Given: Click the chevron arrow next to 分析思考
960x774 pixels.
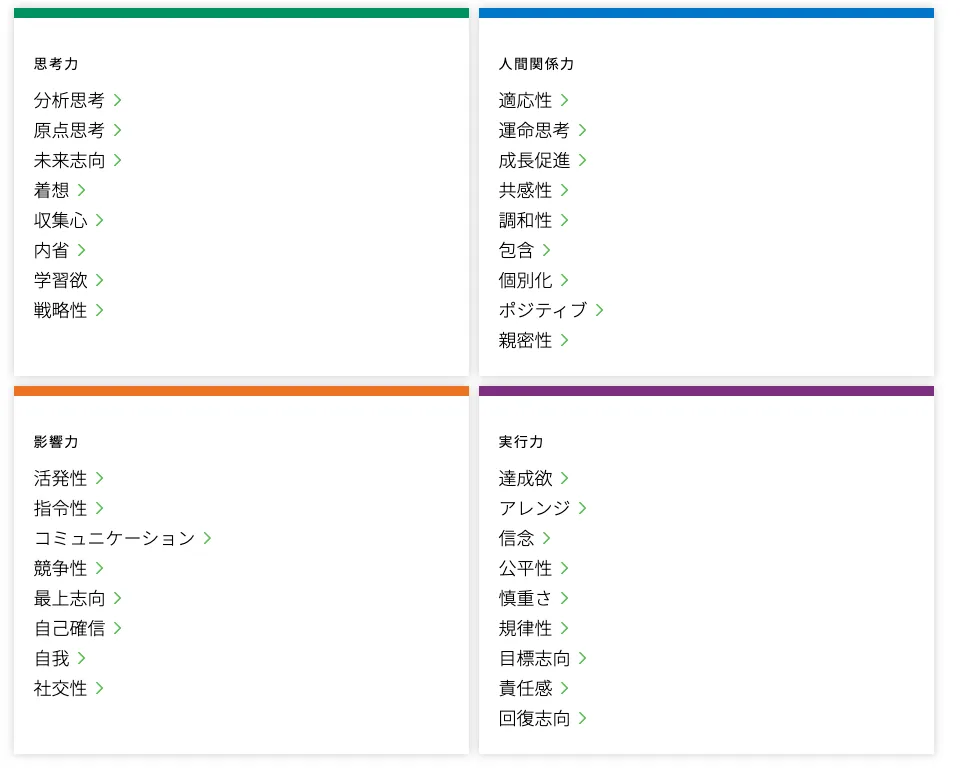Looking at the screenshot, I should point(118,100).
